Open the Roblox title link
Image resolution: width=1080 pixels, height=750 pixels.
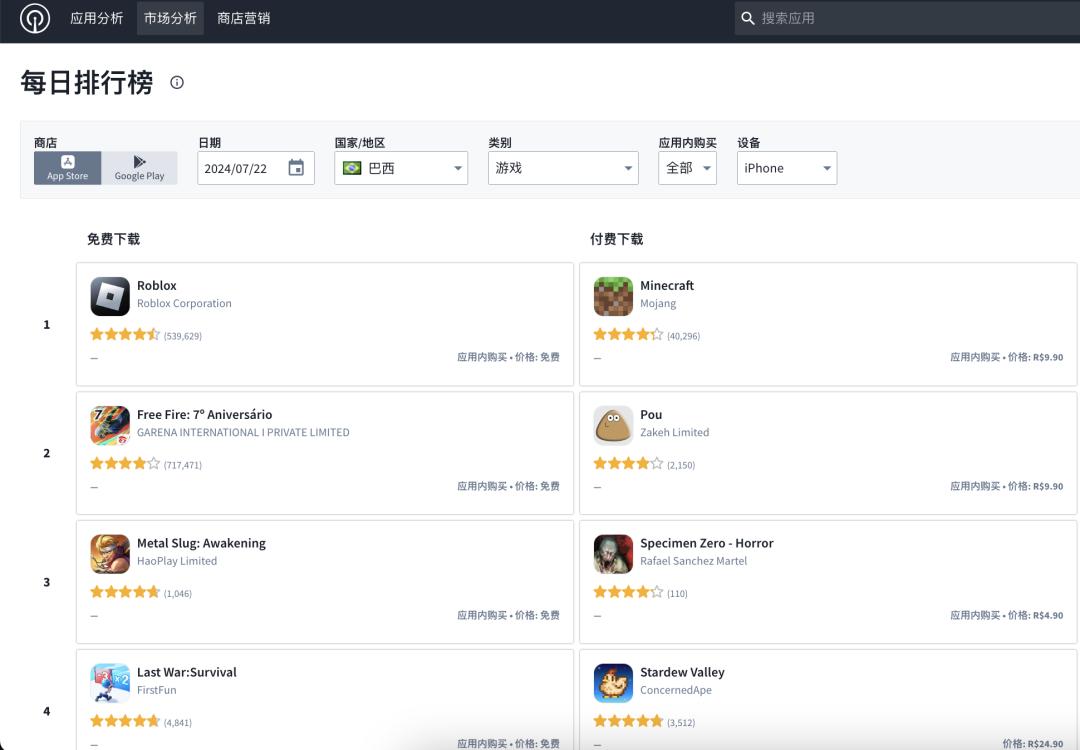pos(156,285)
